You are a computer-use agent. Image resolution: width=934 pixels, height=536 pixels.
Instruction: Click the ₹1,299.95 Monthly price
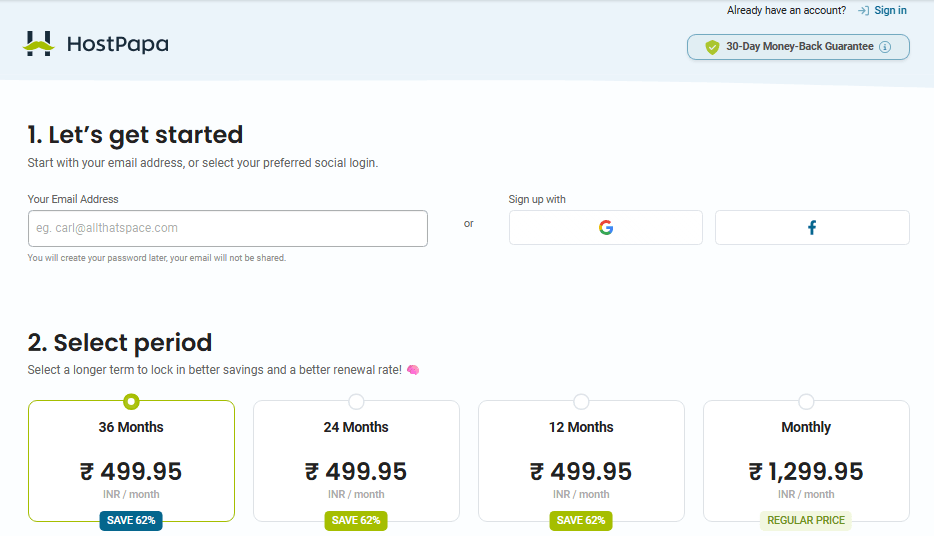coord(806,471)
